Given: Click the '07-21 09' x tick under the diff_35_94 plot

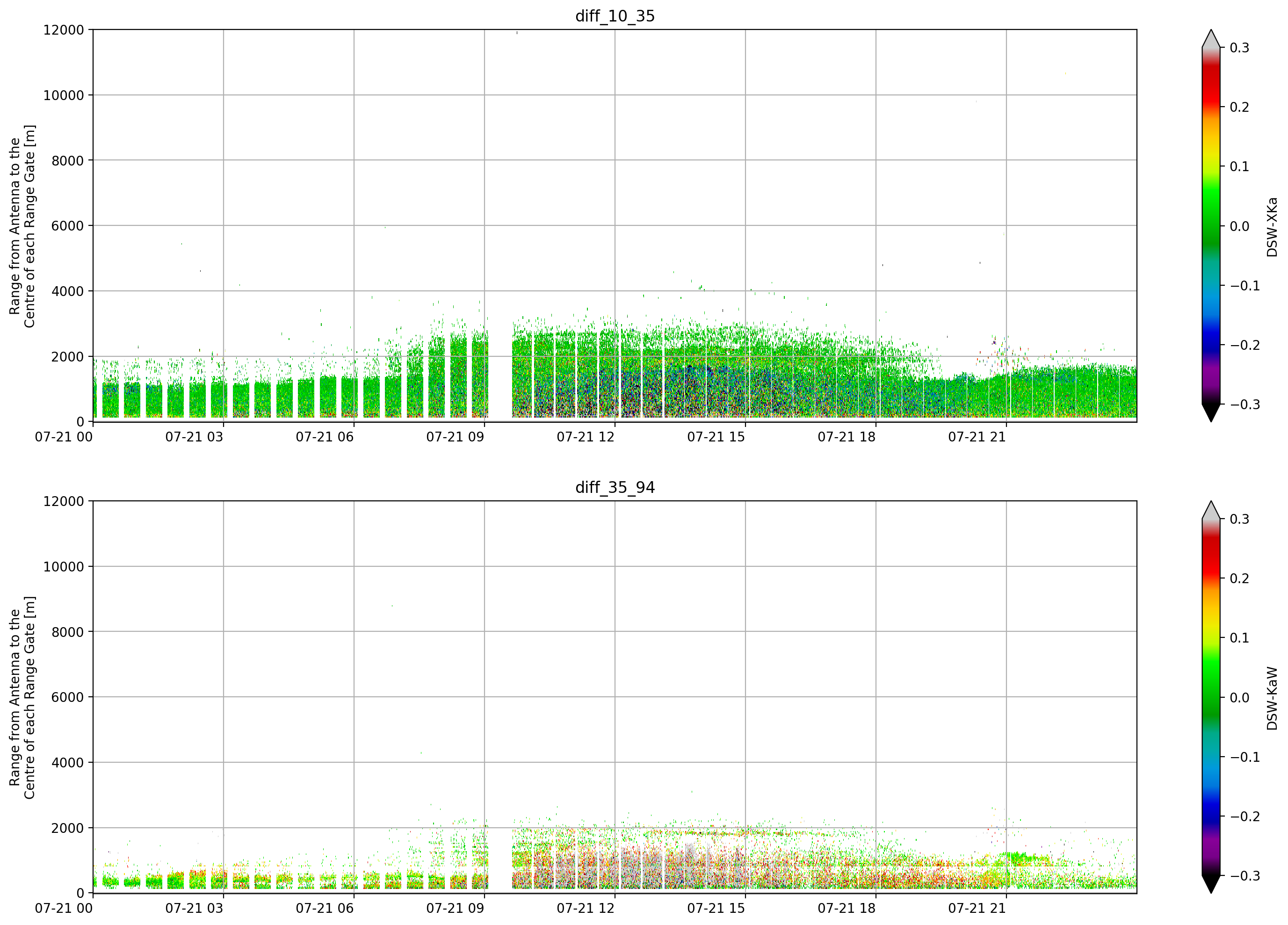Looking at the screenshot, I should (x=455, y=908).
